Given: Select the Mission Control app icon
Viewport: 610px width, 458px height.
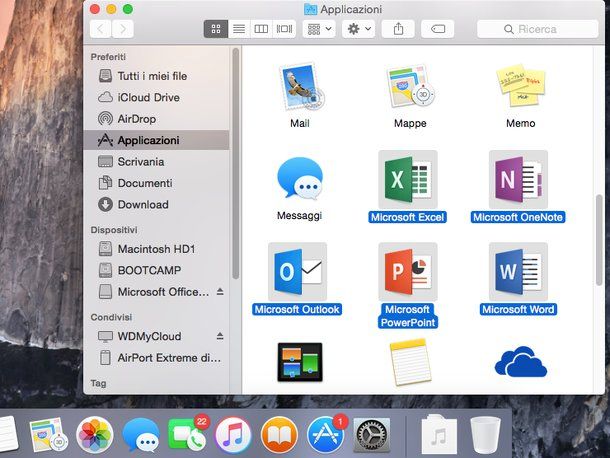Looking at the screenshot, I should pyautogui.click(x=300, y=362).
